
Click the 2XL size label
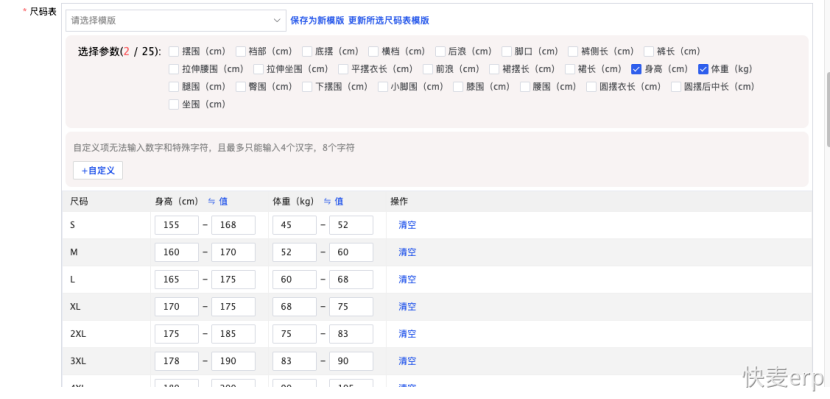click(78, 334)
